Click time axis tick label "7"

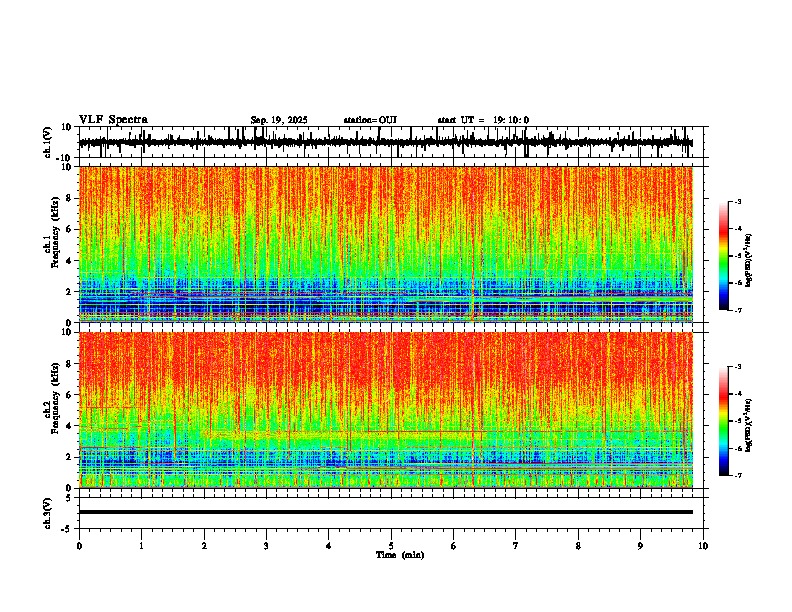click(516, 546)
